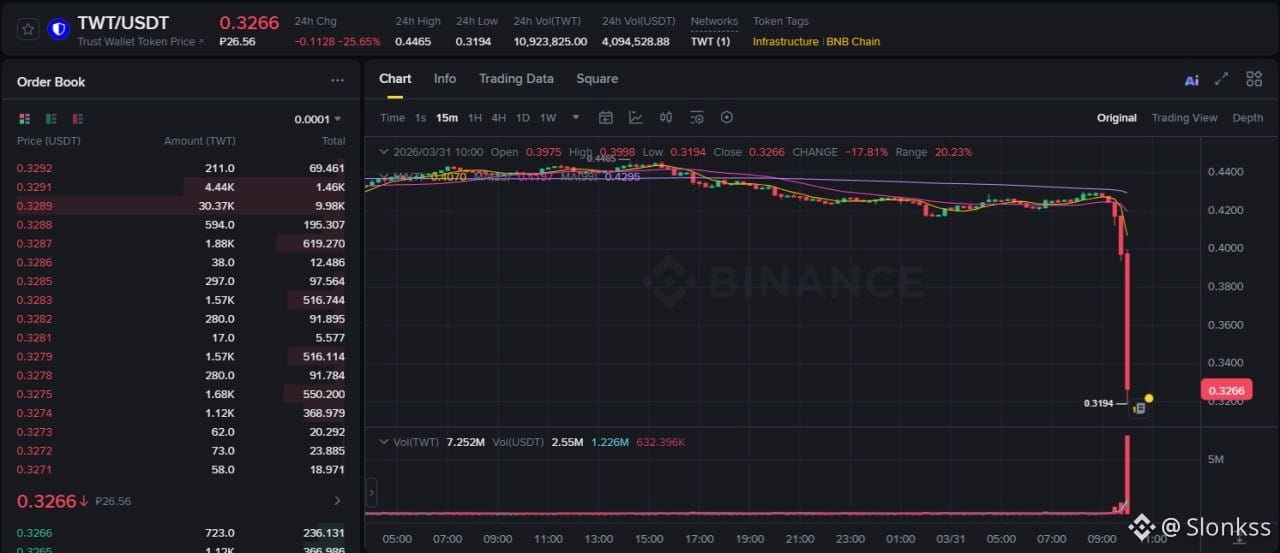This screenshot has width=1280, height=553.
Task: Show only buy orders view
Action: (51, 119)
